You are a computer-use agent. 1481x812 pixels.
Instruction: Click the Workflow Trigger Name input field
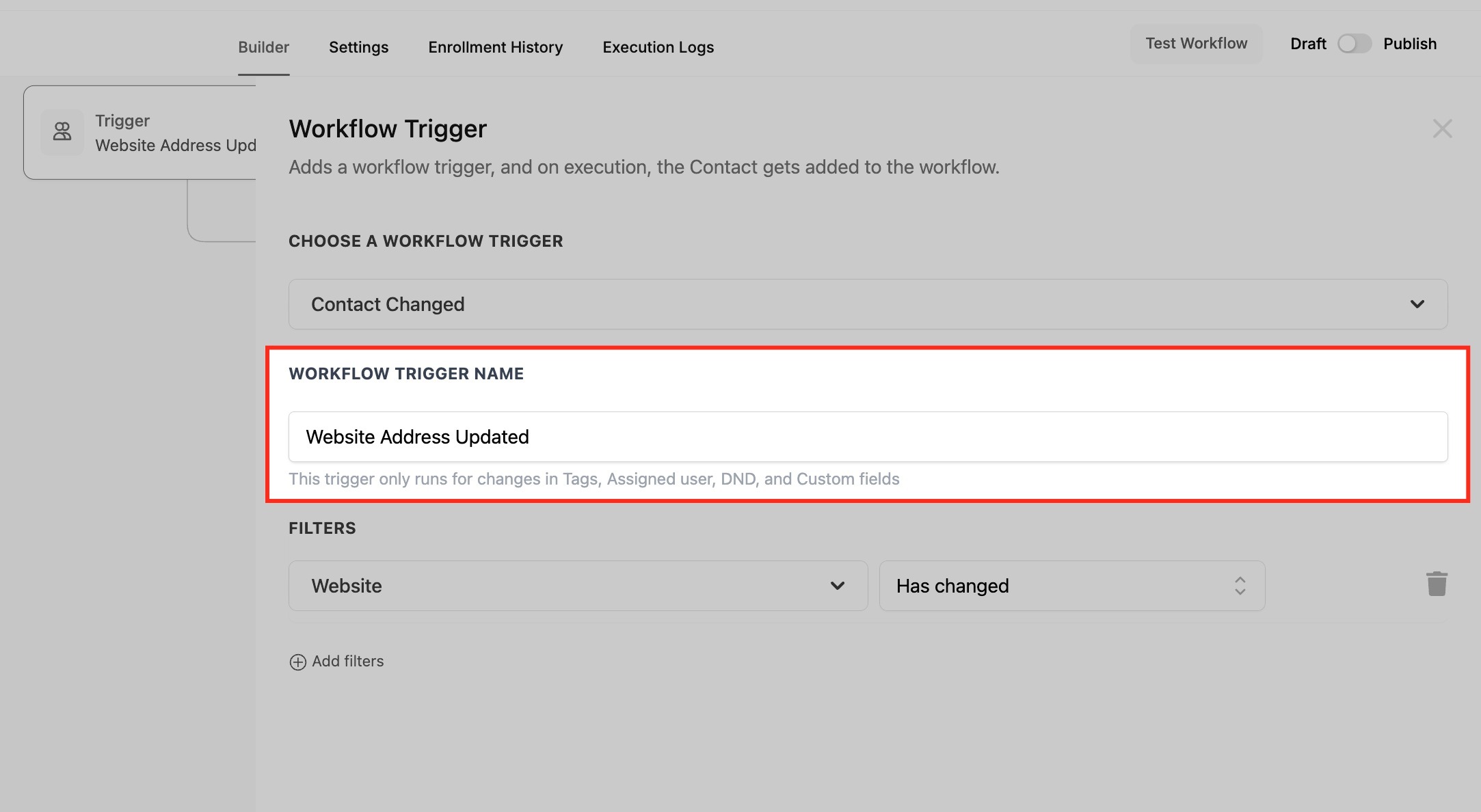pyautogui.click(x=867, y=437)
